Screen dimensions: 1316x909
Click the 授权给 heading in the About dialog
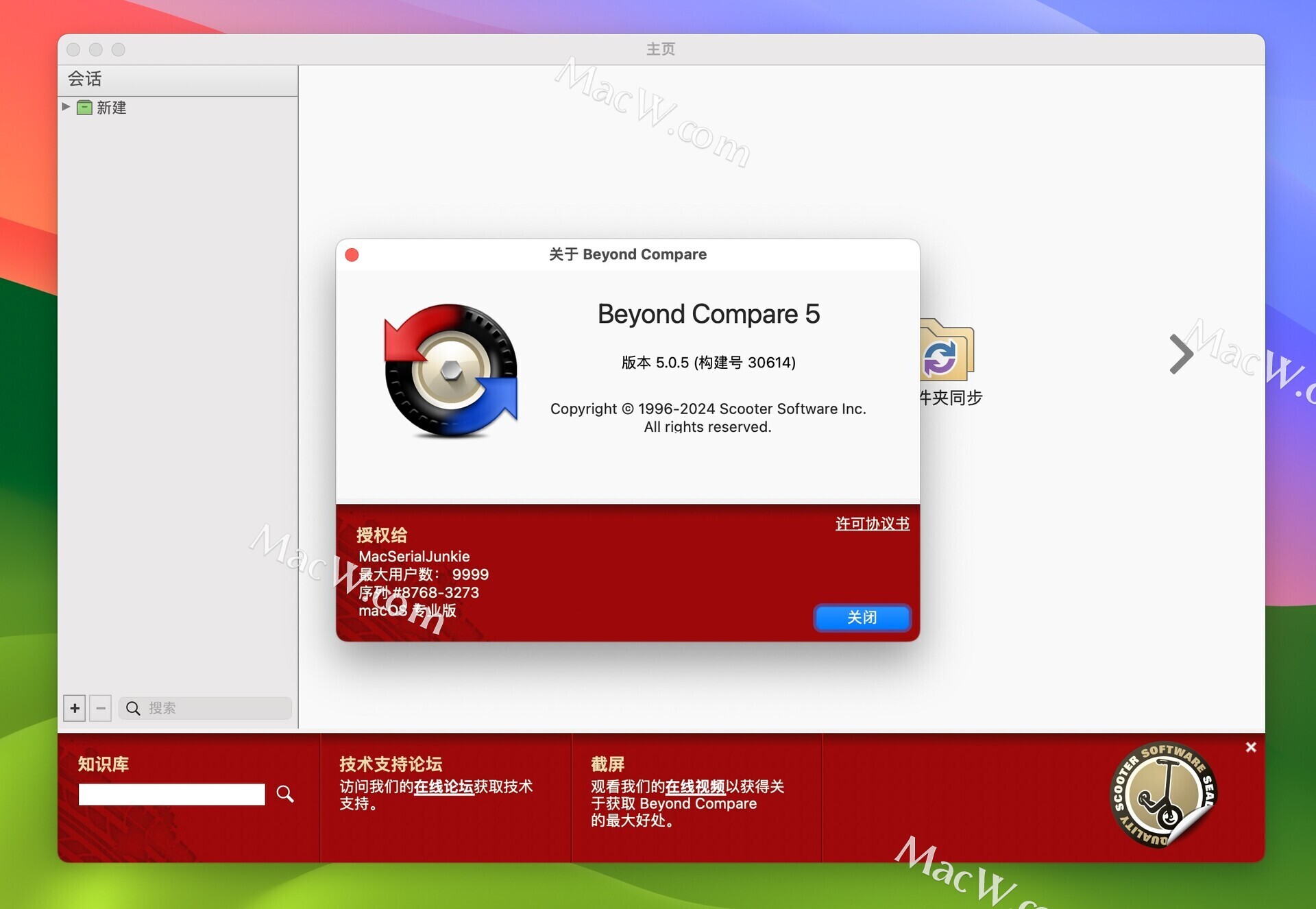tap(382, 535)
